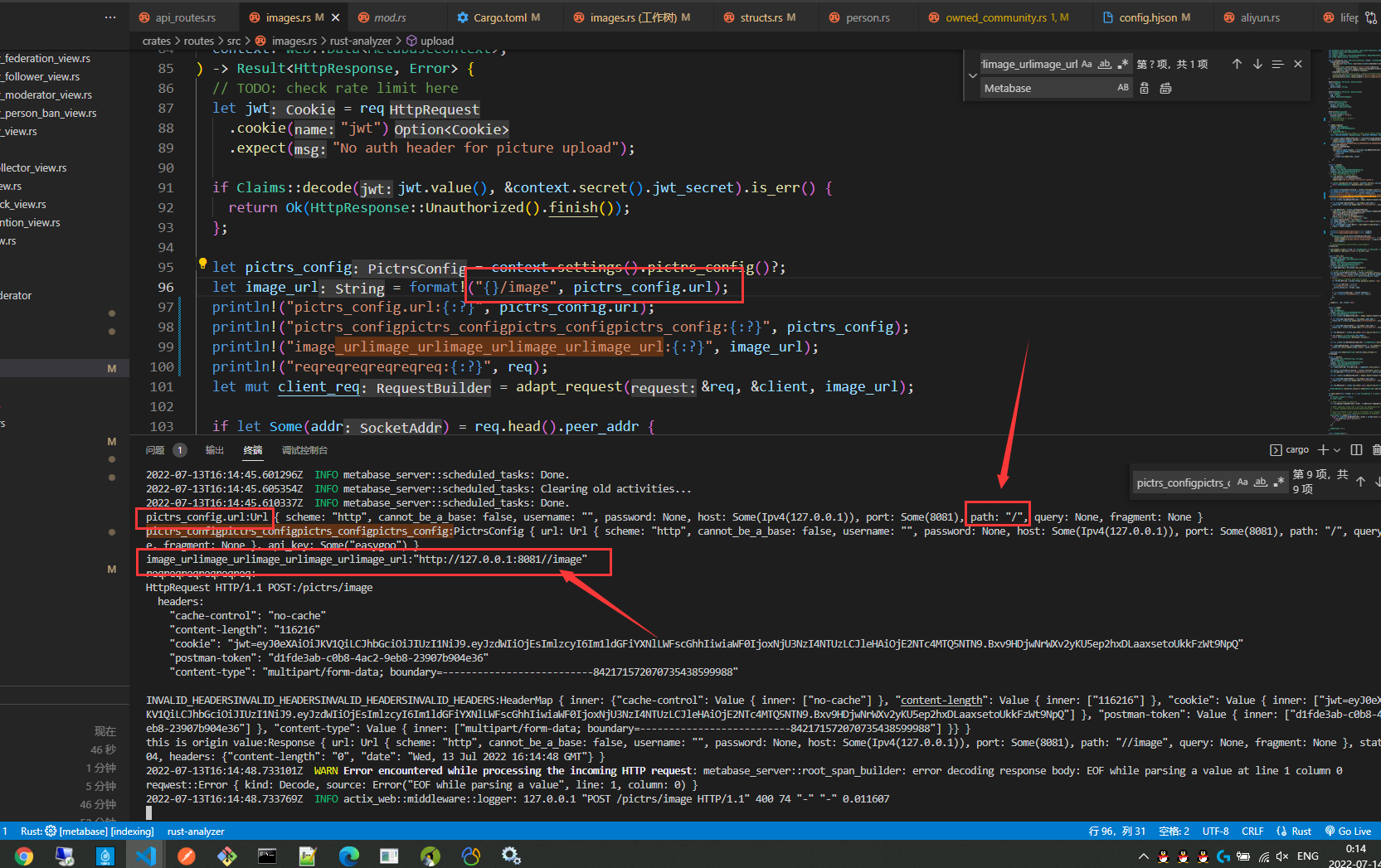The width and height of the screenshot is (1381, 868).
Task: Open the terminal profile dropdown chevron
Action: pos(1336,449)
